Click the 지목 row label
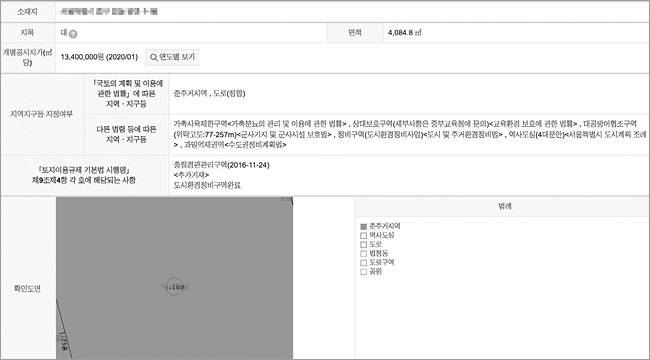The image size is (650, 360). [27, 33]
